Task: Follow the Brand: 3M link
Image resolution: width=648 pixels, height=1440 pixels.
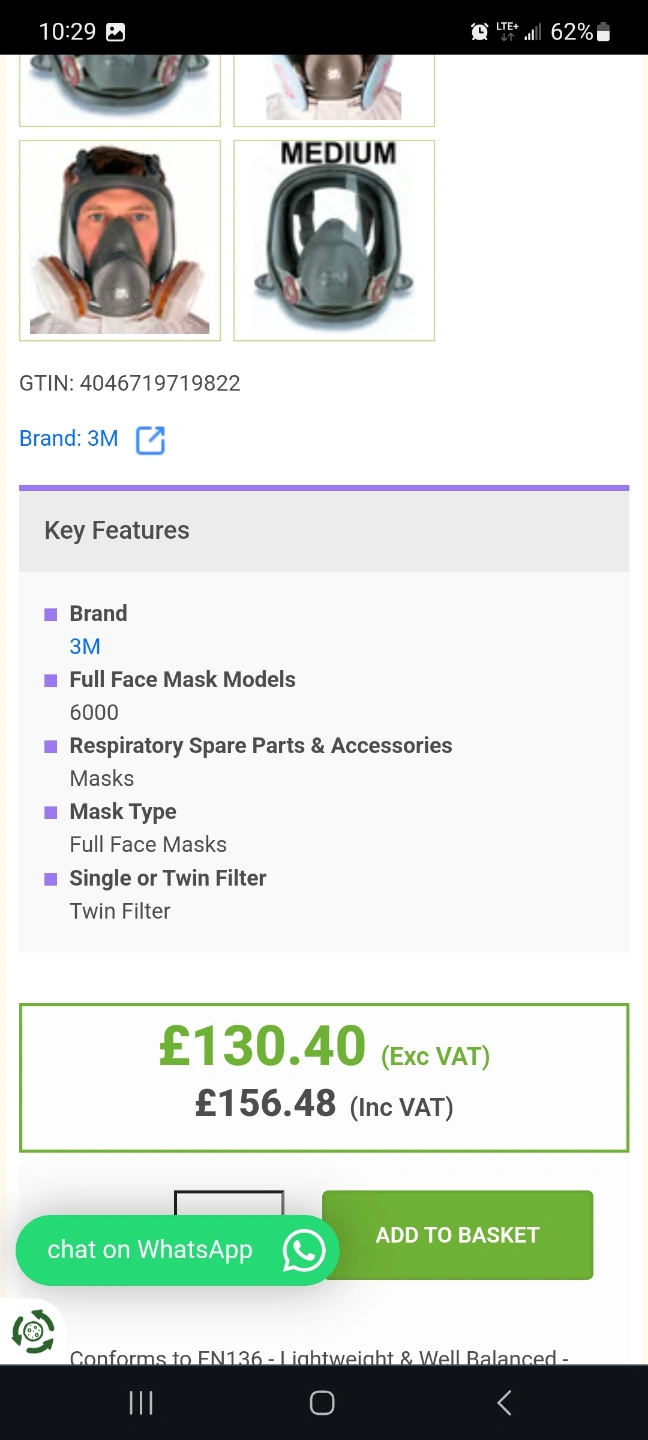Action: pos(69,438)
